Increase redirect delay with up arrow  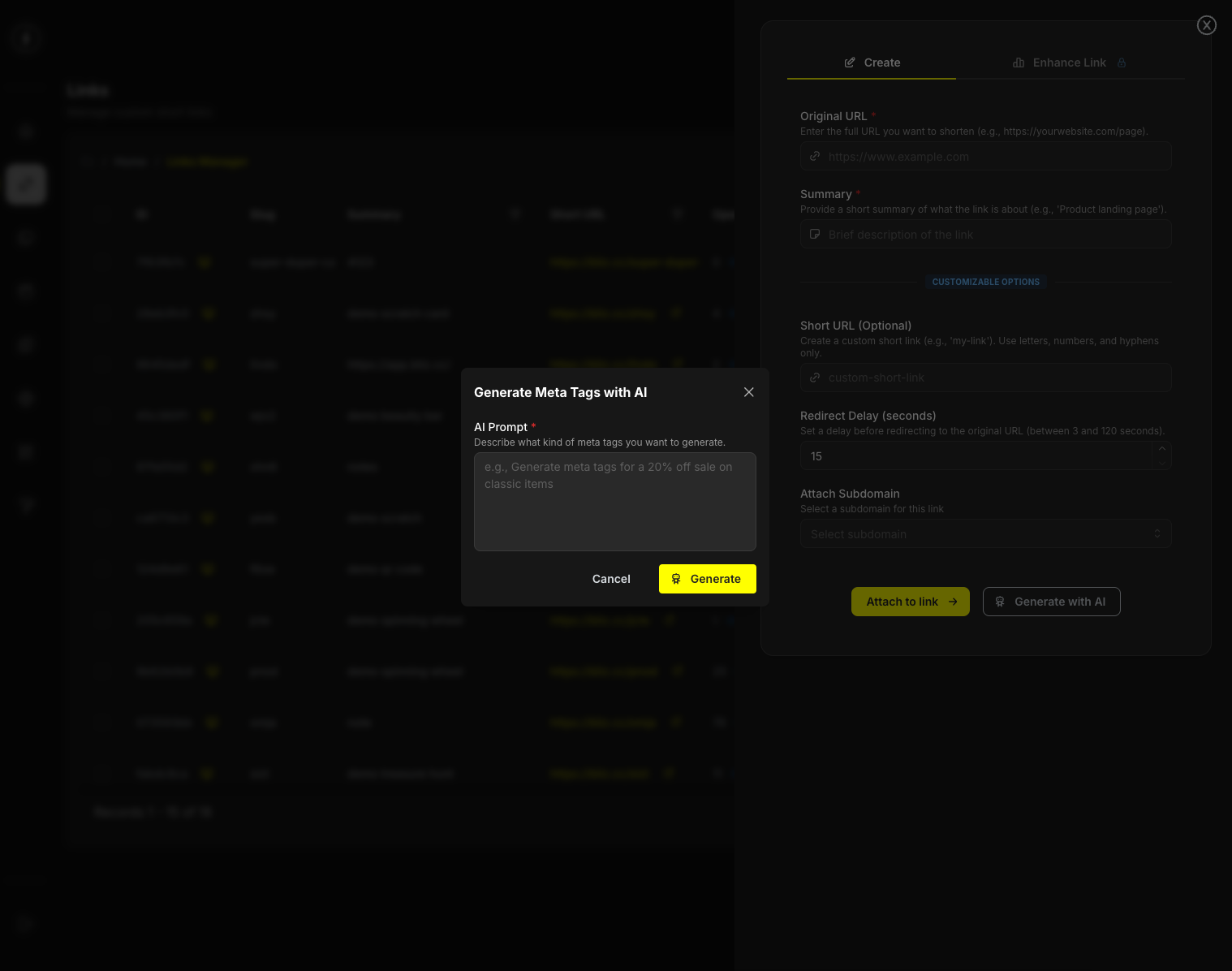click(1162, 448)
